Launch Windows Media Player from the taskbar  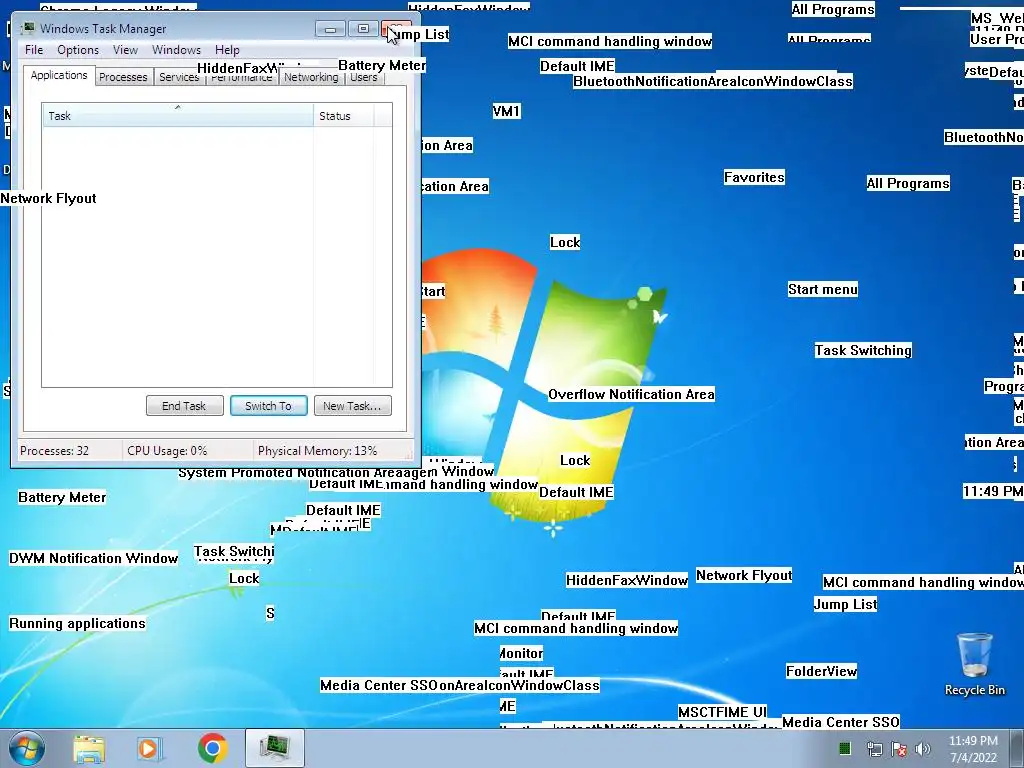click(x=150, y=748)
